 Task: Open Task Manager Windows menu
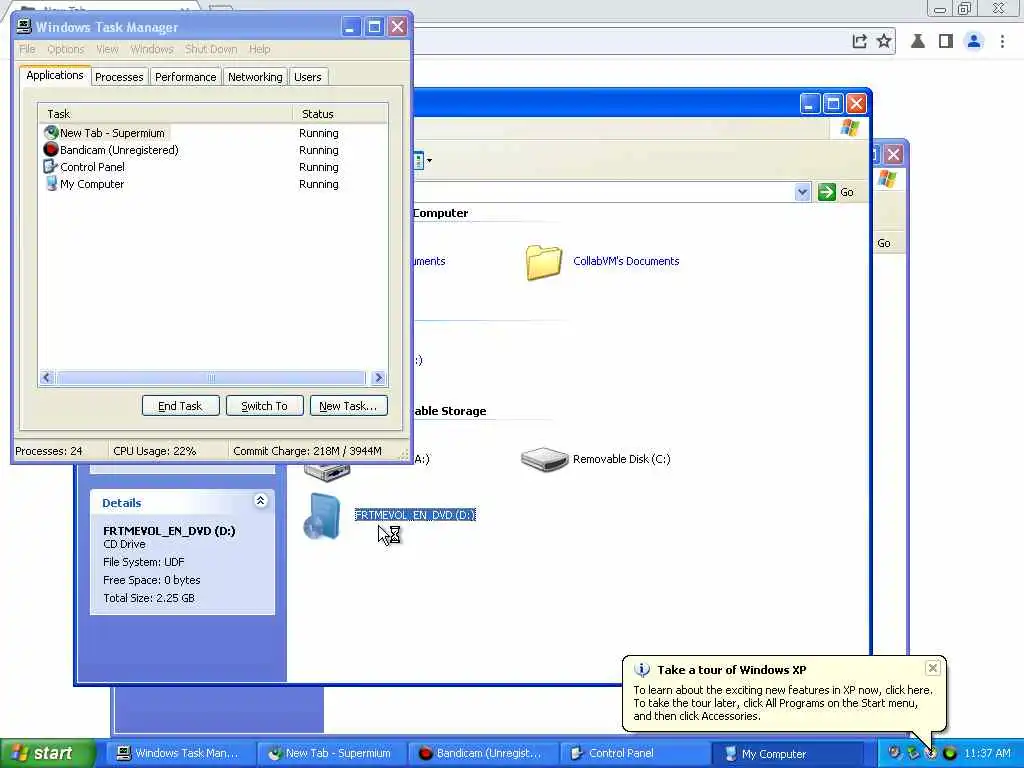click(152, 50)
